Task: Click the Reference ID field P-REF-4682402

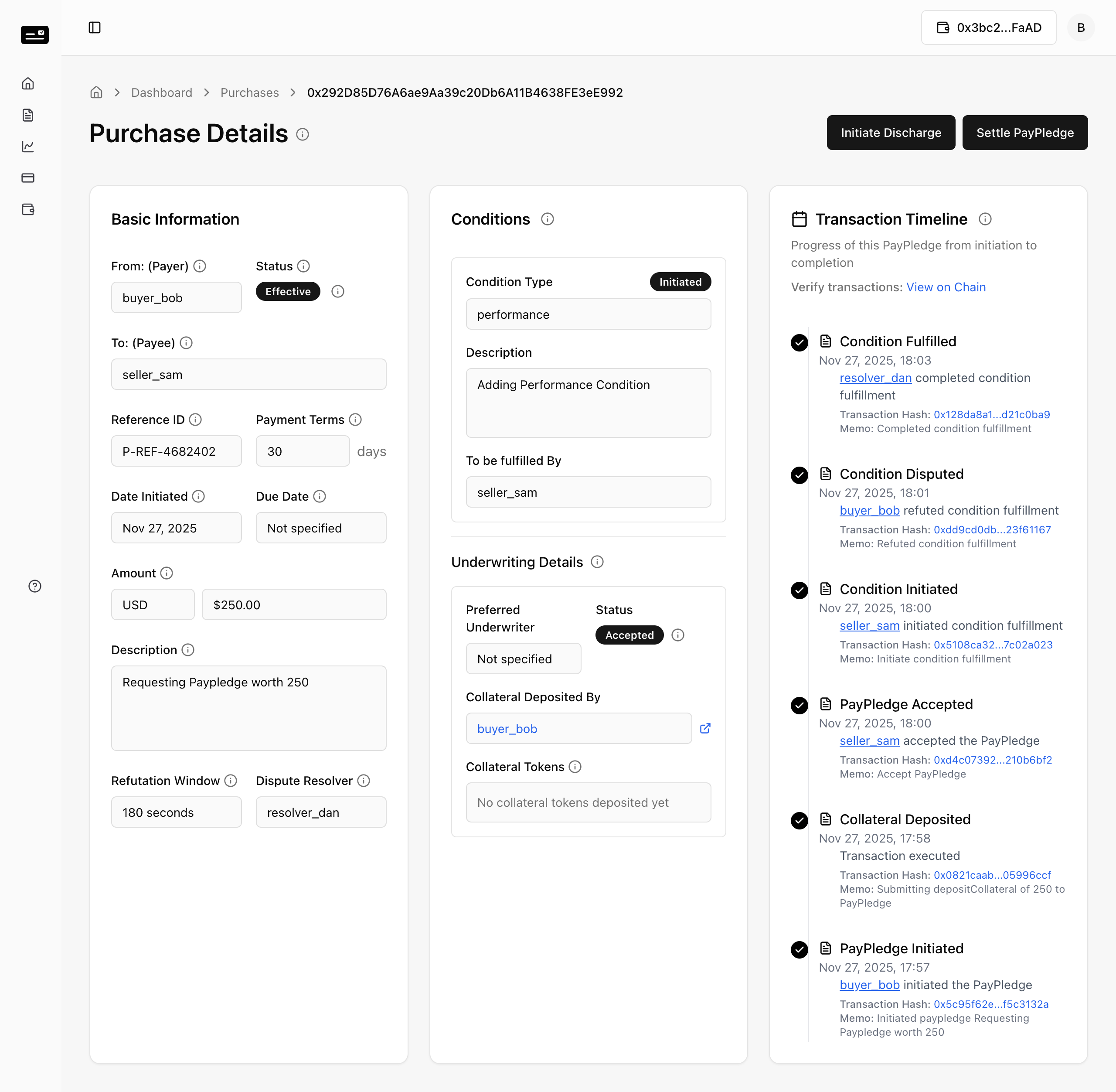Action: coord(177,451)
